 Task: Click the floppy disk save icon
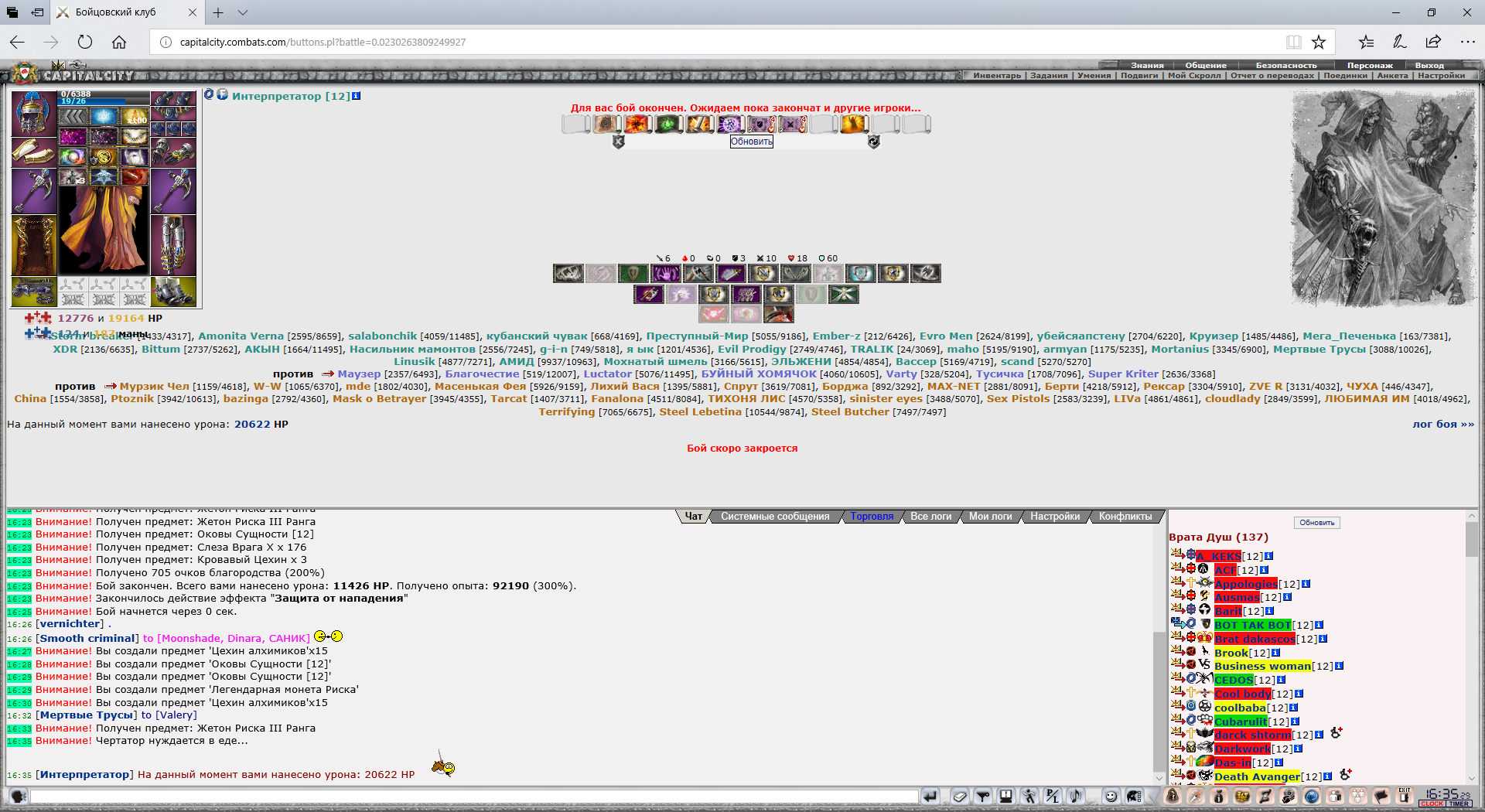pyautogui.click(x=1006, y=797)
